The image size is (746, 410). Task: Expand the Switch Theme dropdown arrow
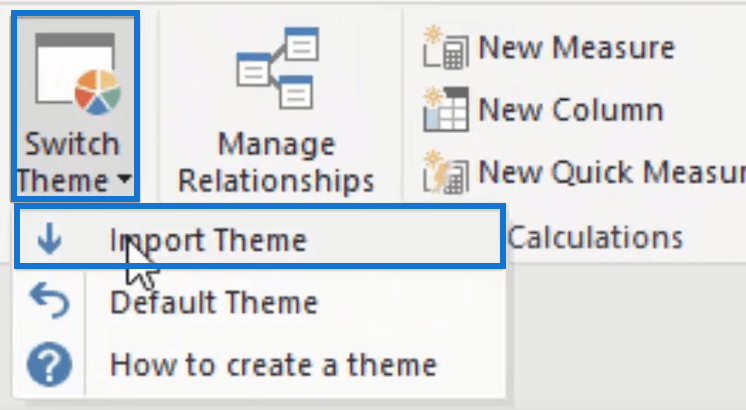point(125,179)
